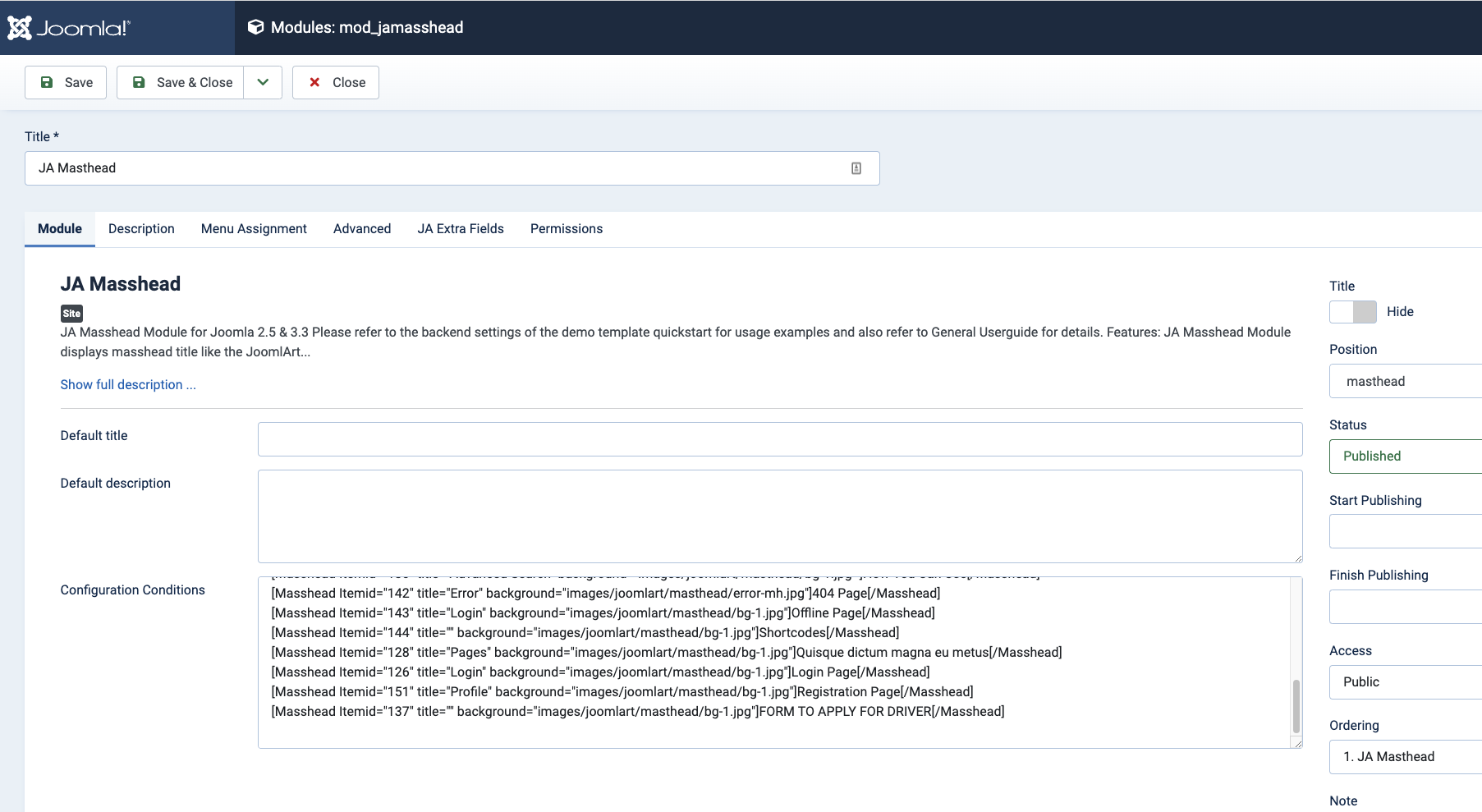Image resolution: width=1482 pixels, height=812 pixels.
Task: Go to the JA Extra Fields tab
Action: click(461, 229)
